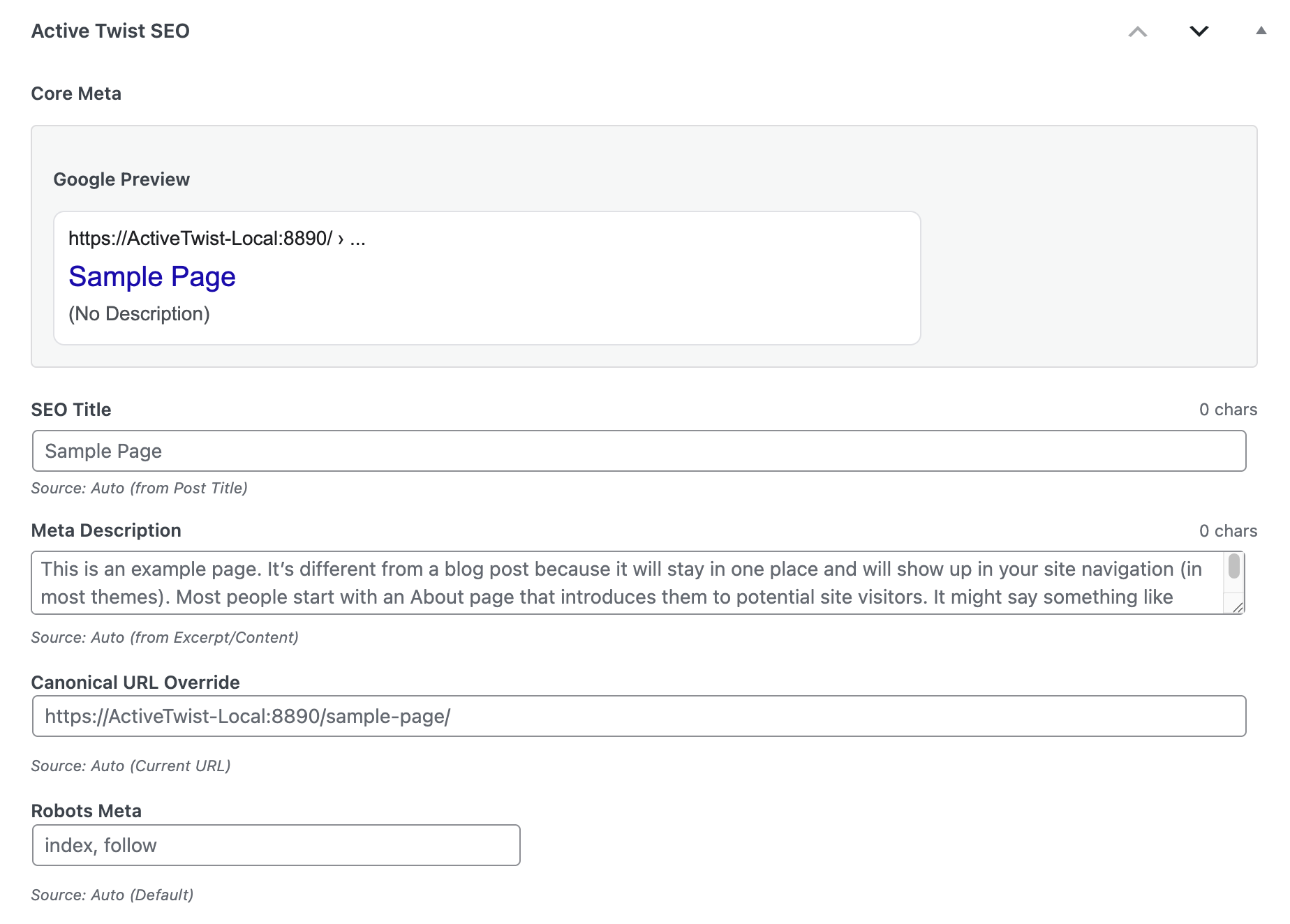Click the Sample Page preview title link
The image size is (1290, 924).
click(x=152, y=277)
